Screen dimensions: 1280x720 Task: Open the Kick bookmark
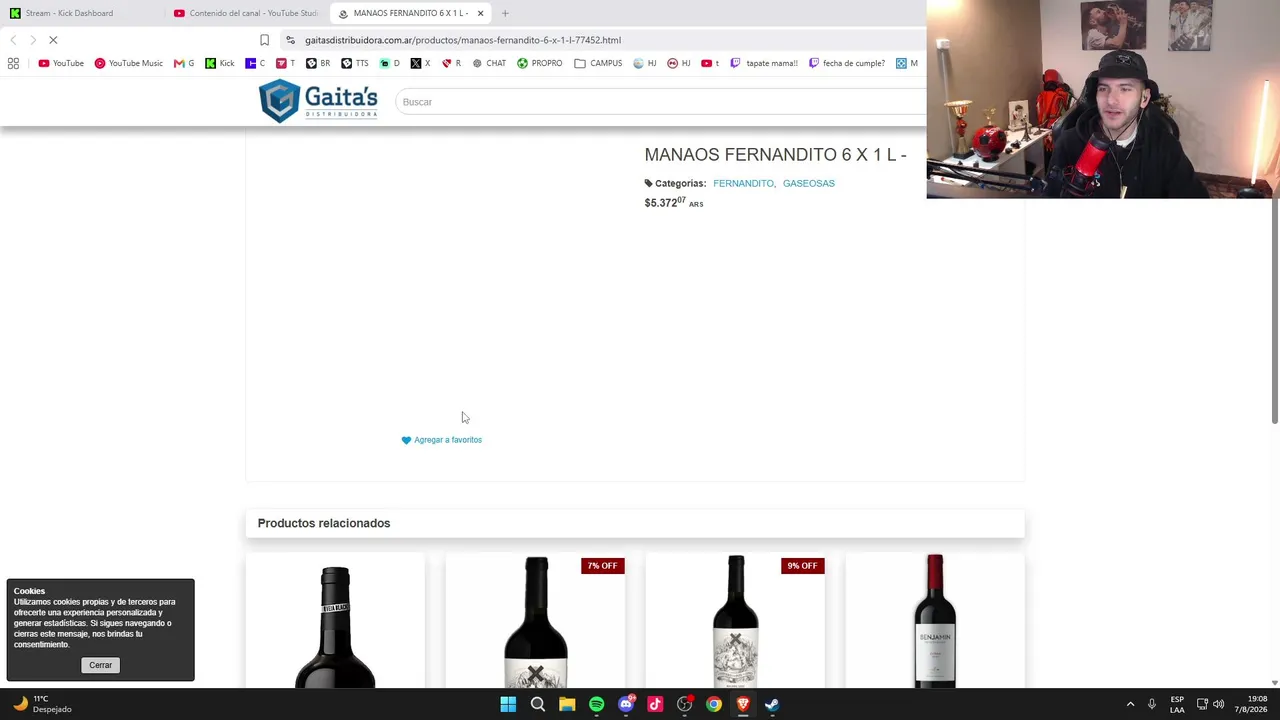[x=220, y=63]
